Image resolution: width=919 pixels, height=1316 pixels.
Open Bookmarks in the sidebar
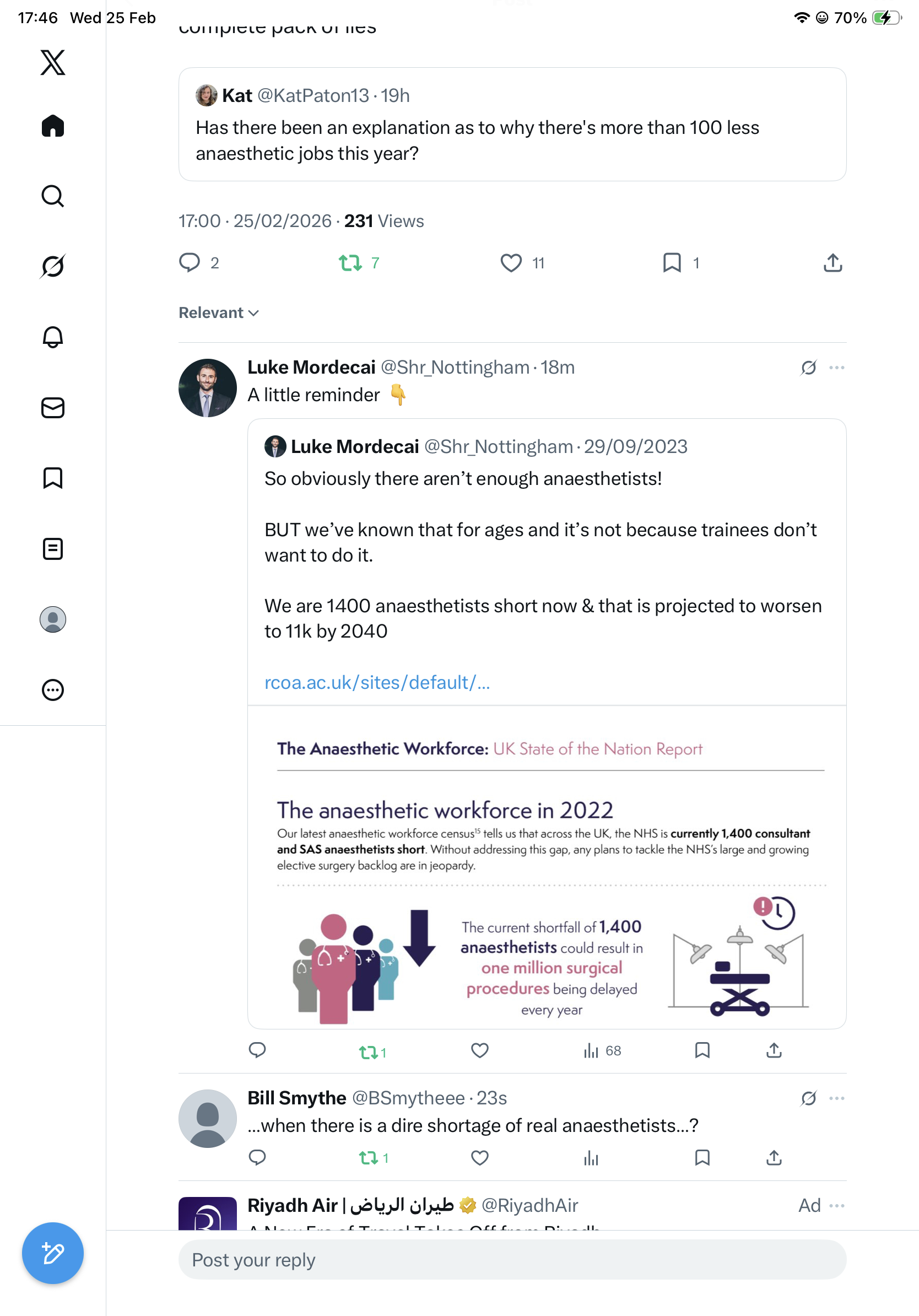pos(53,478)
